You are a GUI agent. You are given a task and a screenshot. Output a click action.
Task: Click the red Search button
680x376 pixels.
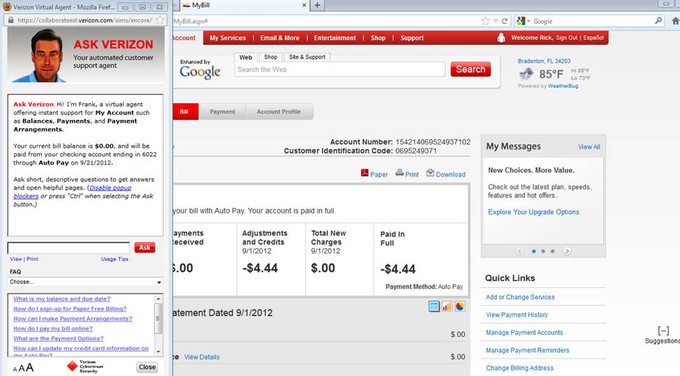click(471, 69)
